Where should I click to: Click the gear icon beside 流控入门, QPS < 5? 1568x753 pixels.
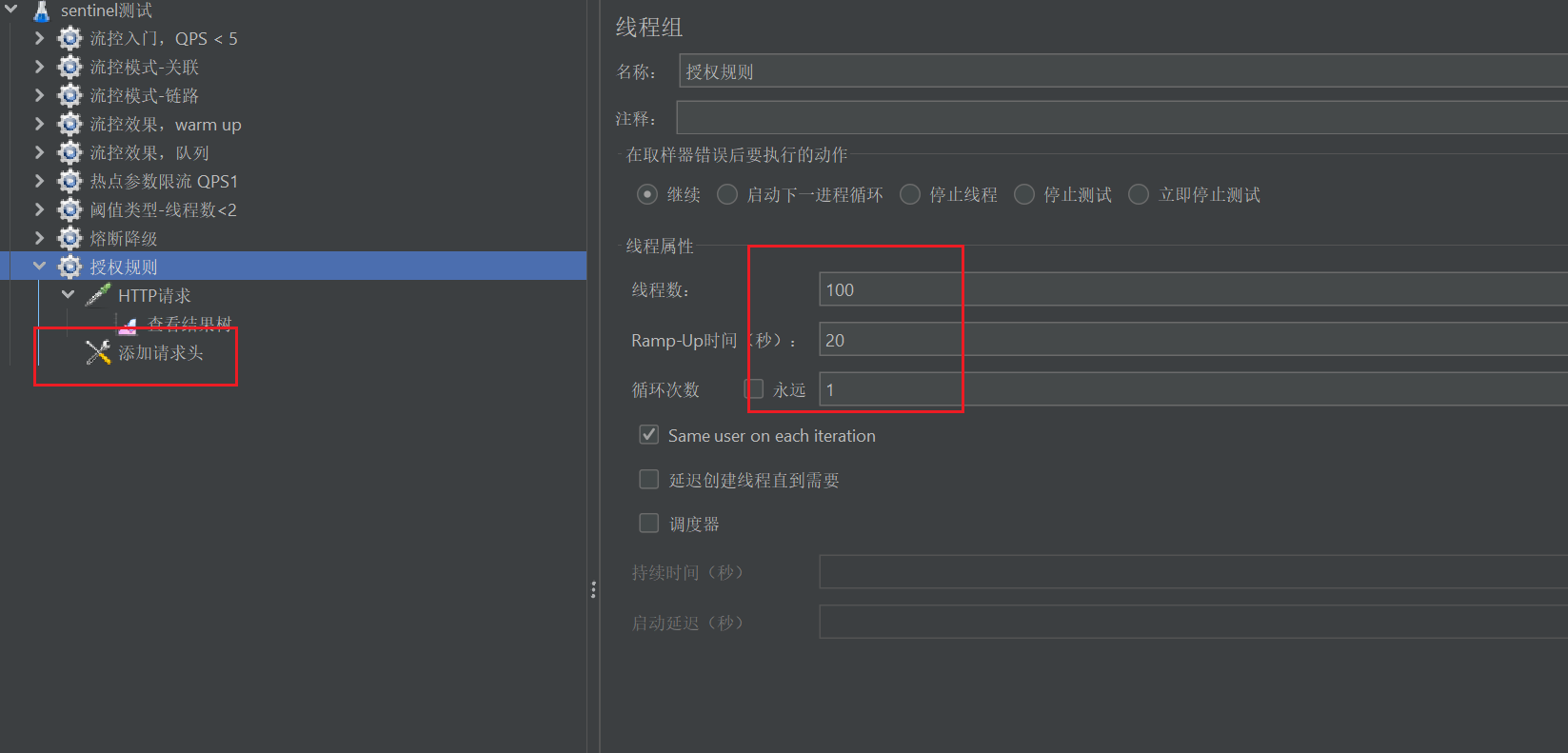click(x=70, y=38)
